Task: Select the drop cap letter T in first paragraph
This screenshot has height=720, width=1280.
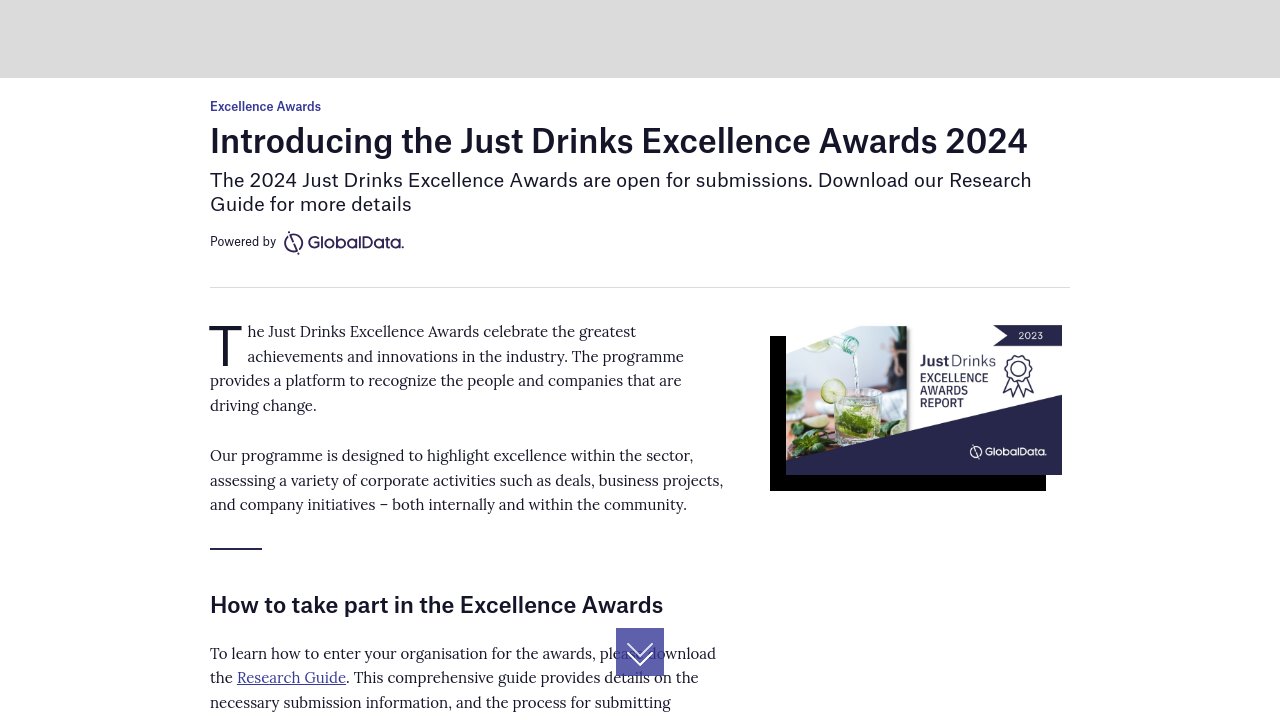Action: [225, 345]
